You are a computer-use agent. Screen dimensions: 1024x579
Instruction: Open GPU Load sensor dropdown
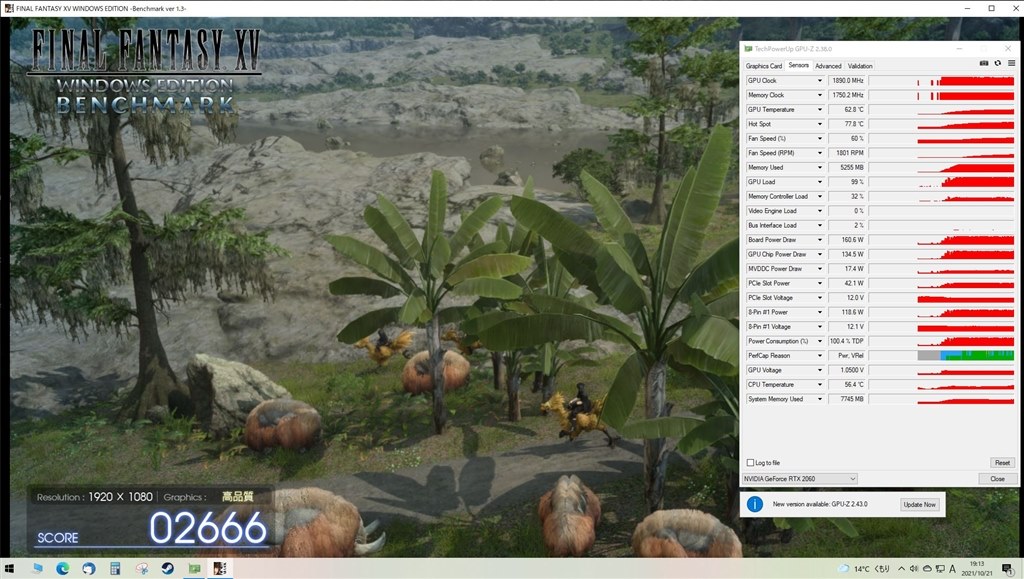click(820, 182)
